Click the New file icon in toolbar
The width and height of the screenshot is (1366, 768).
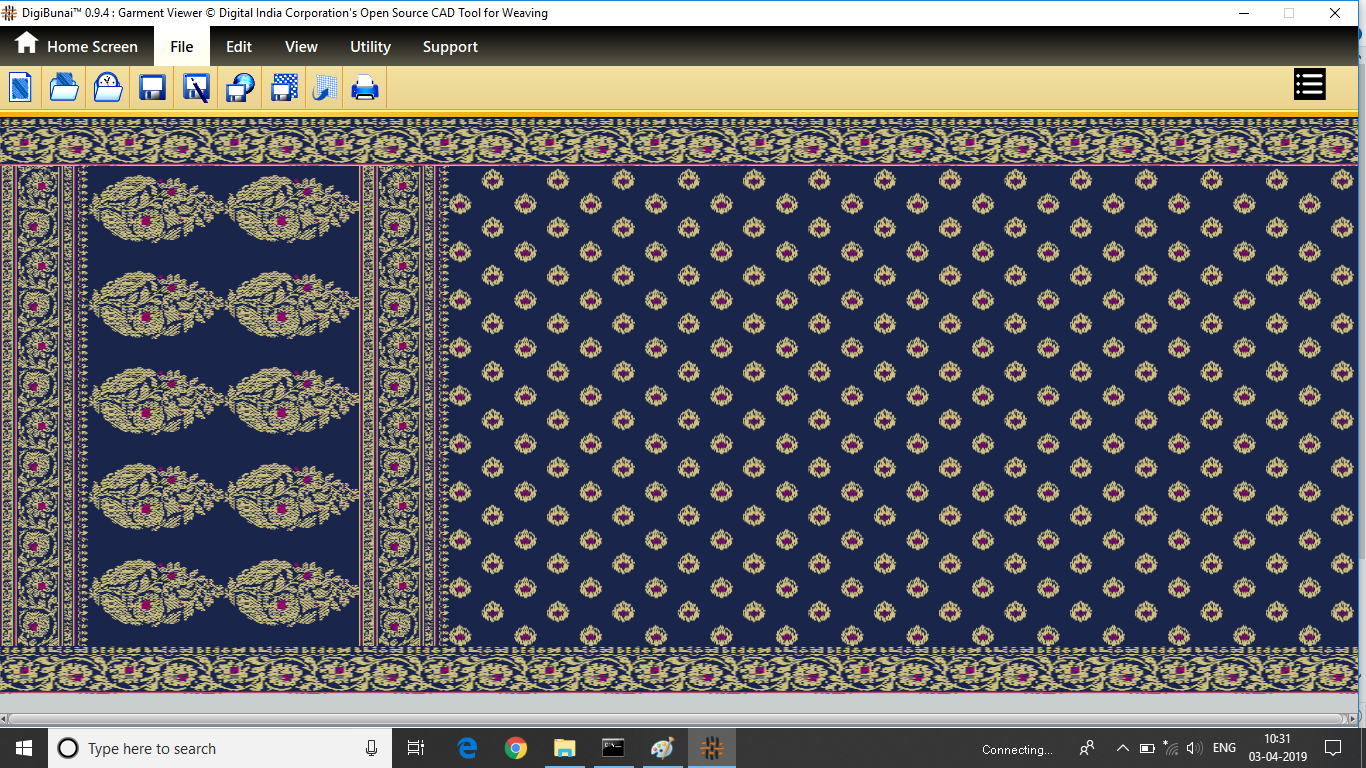(x=21, y=88)
